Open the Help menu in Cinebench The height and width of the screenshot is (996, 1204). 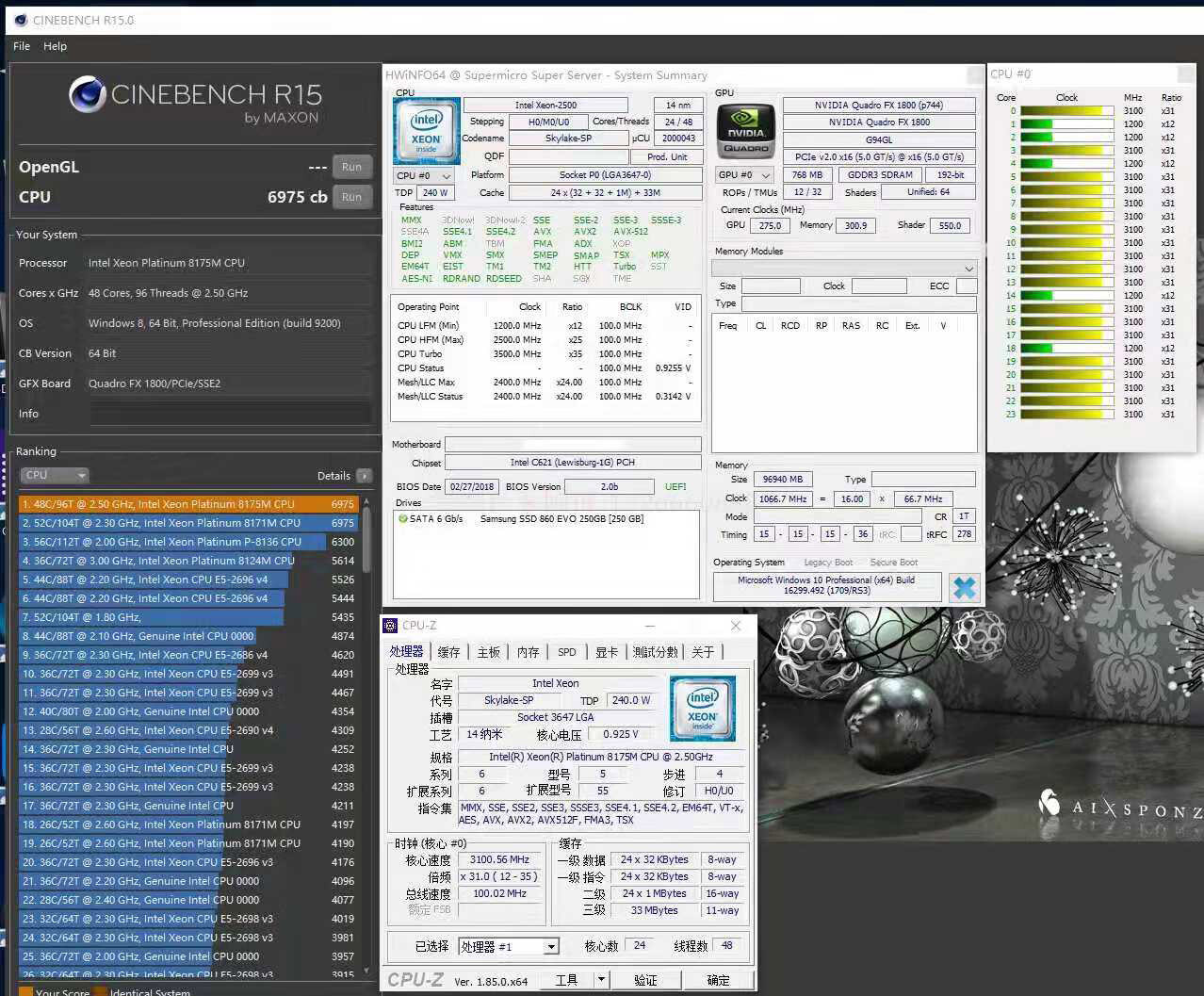coord(56,46)
